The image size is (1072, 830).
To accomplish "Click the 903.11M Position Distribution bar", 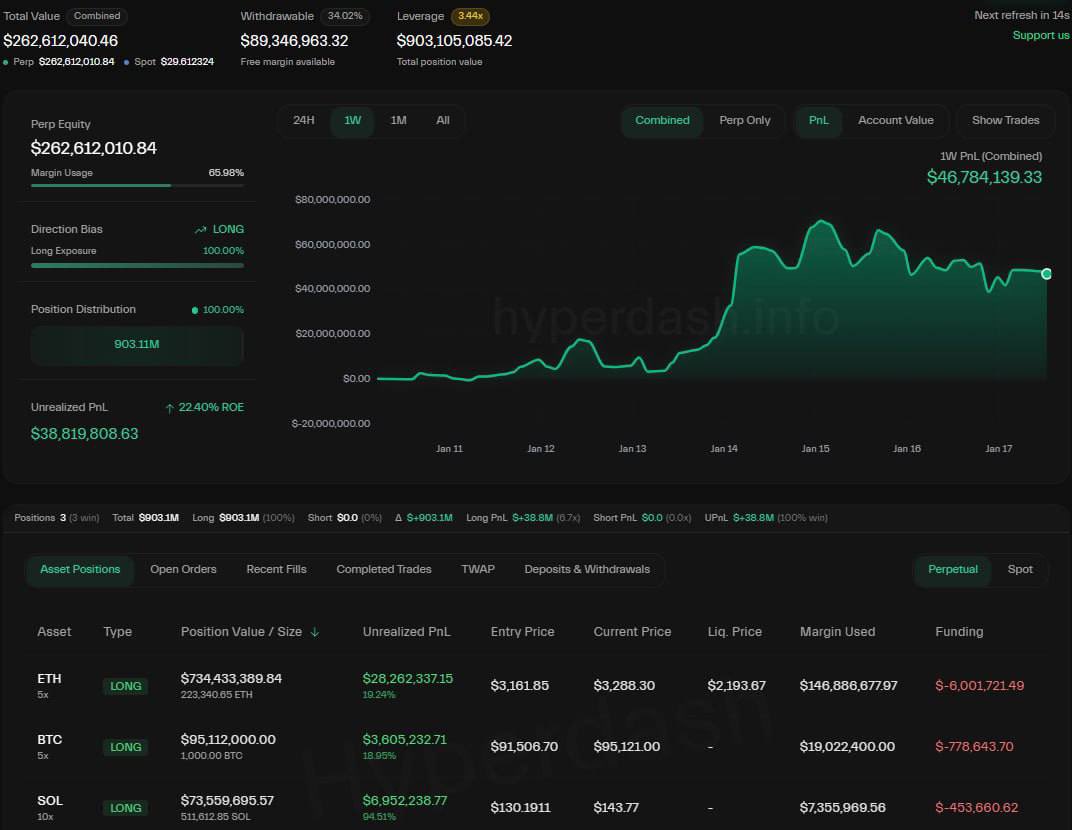I will pos(137,345).
